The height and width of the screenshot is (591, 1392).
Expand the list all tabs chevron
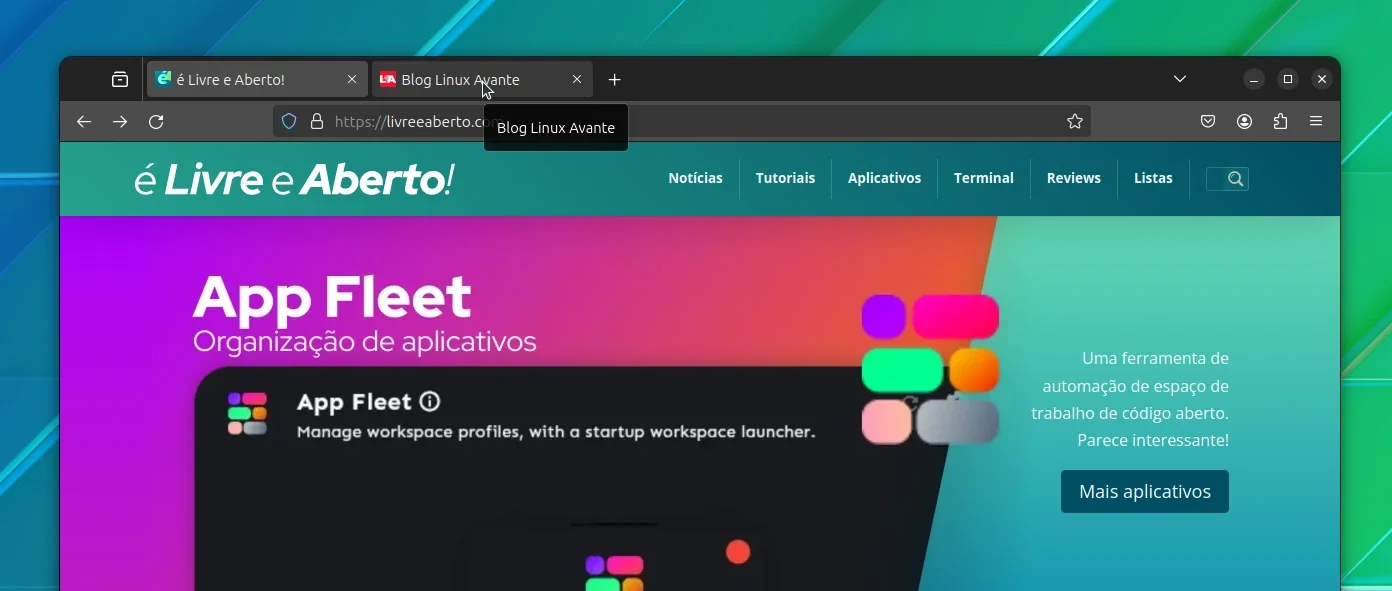tap(1180, 79)
